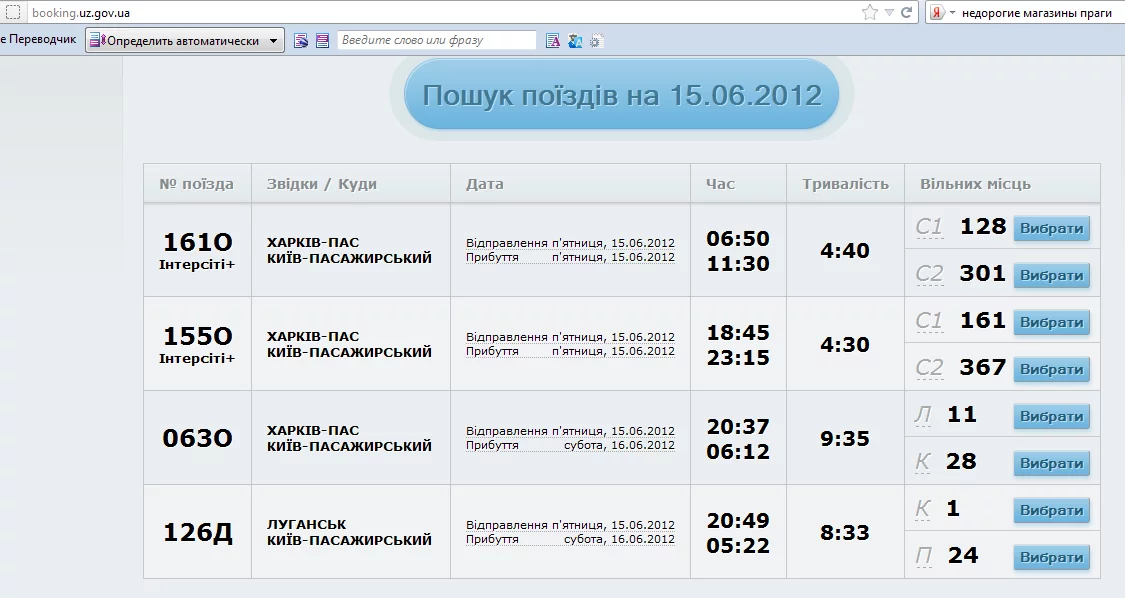Click Л class label with 11 seats
The height and width of the screenshot is (598, 1125).
[923, 416]
